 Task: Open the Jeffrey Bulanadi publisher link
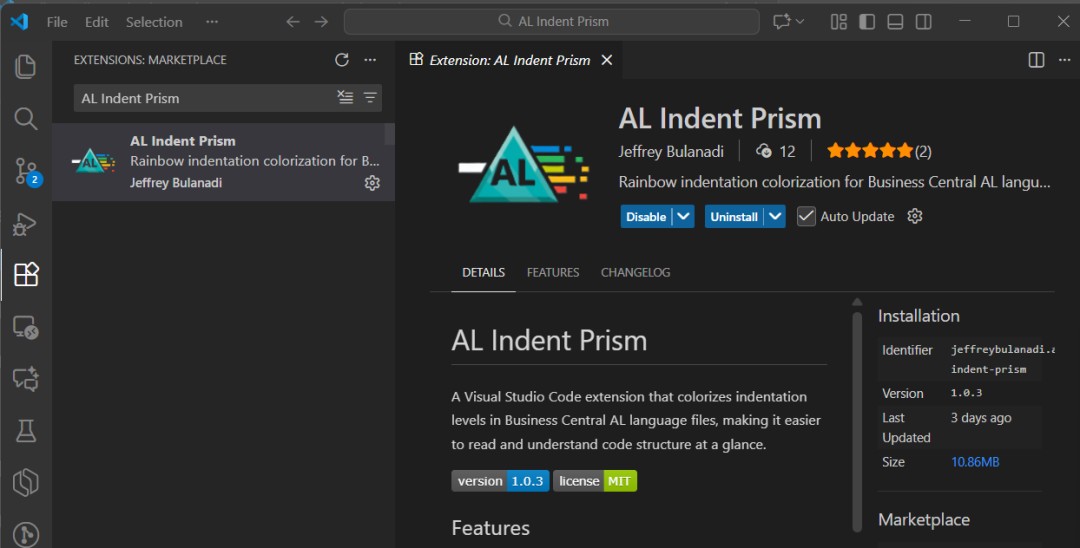coord(671,151)
